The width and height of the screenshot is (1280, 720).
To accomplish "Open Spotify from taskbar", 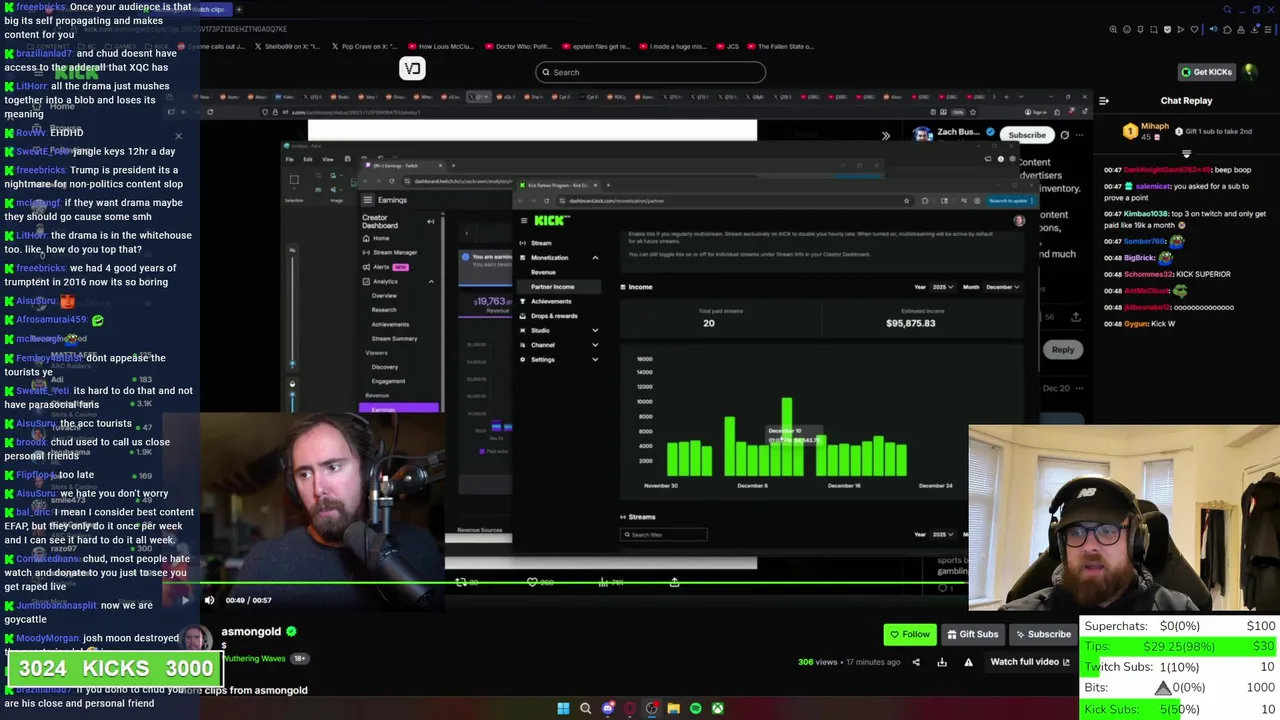I will click(x=695, y=708).
